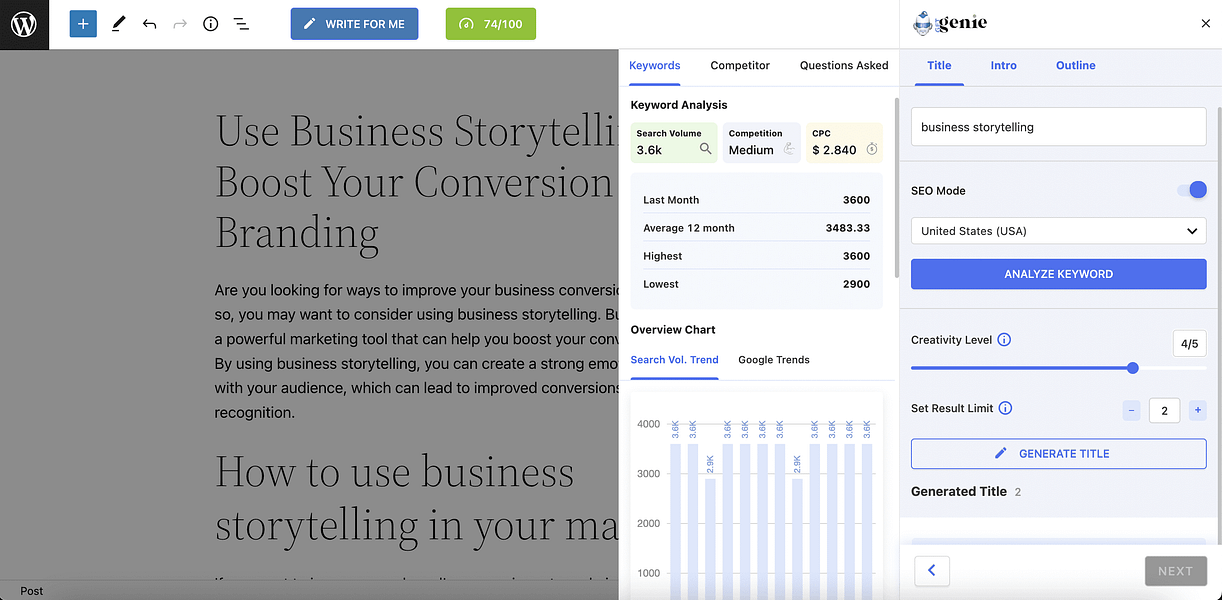Viewport: 1222px width, 600px height.
Task: Click the GENERATE TITLE button
Action: pos(1058,454)
